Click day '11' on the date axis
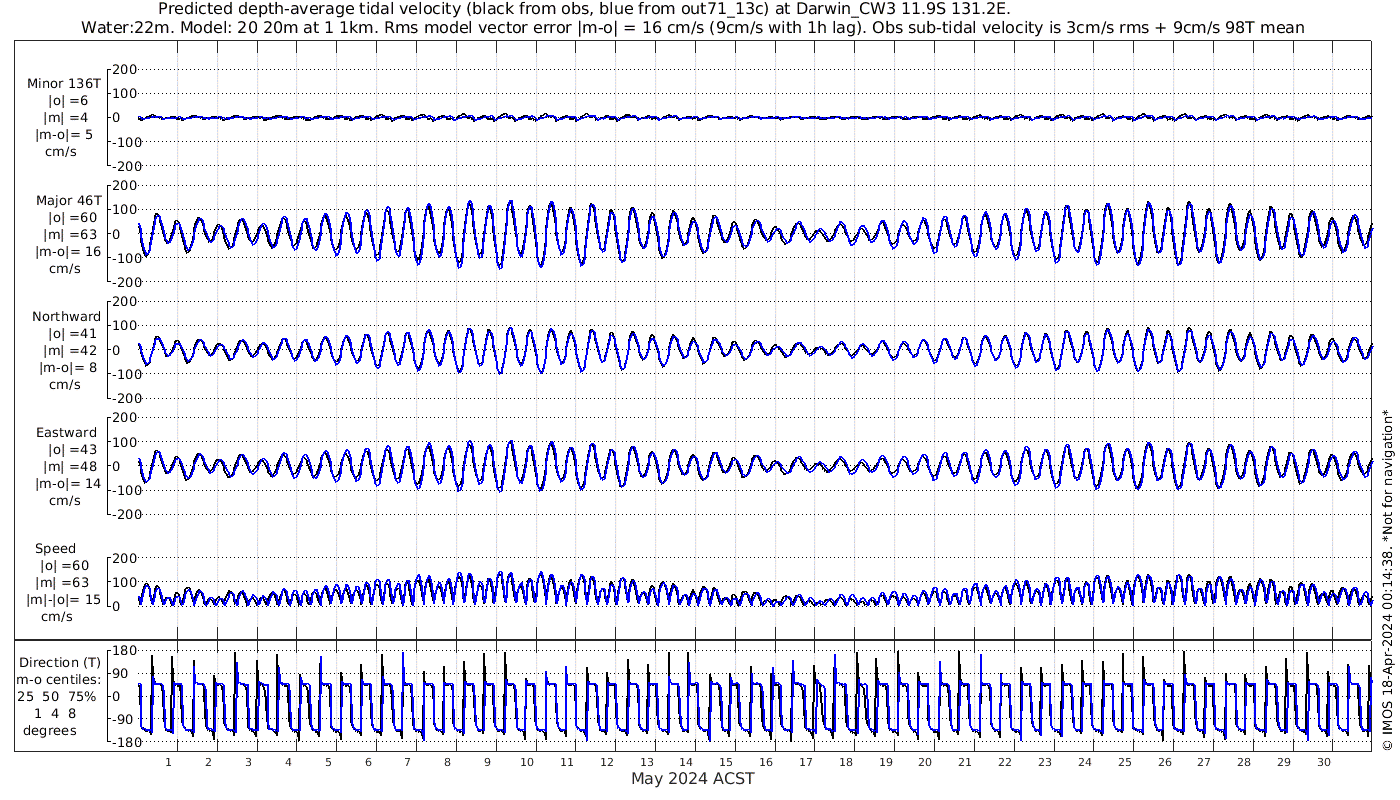The height and width of the screenshot is (800, 1400). coord(567,762)
